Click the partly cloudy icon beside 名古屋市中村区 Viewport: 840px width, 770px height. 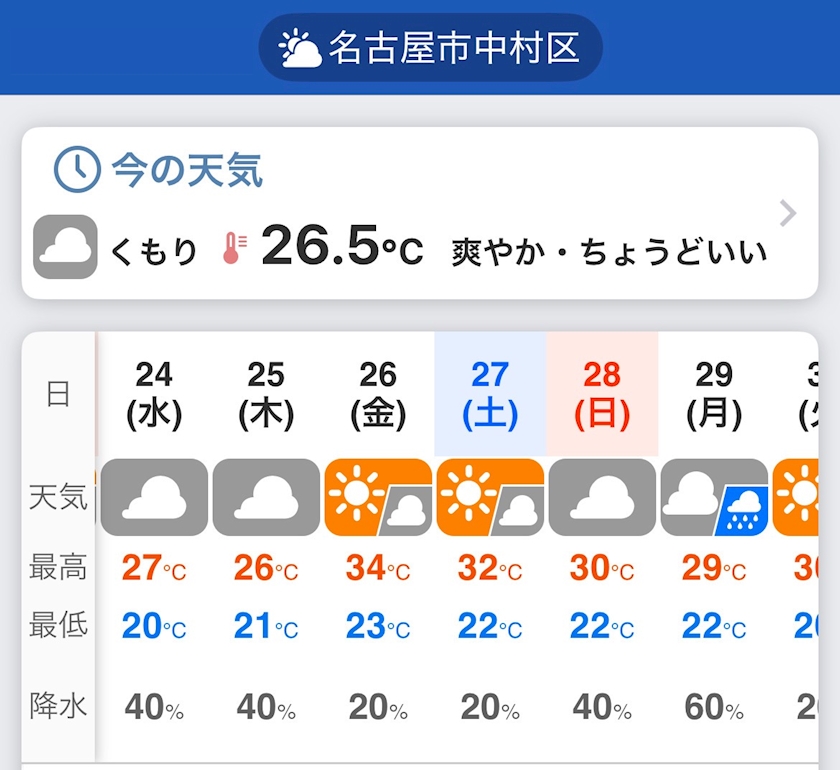(x=300, y=48)
